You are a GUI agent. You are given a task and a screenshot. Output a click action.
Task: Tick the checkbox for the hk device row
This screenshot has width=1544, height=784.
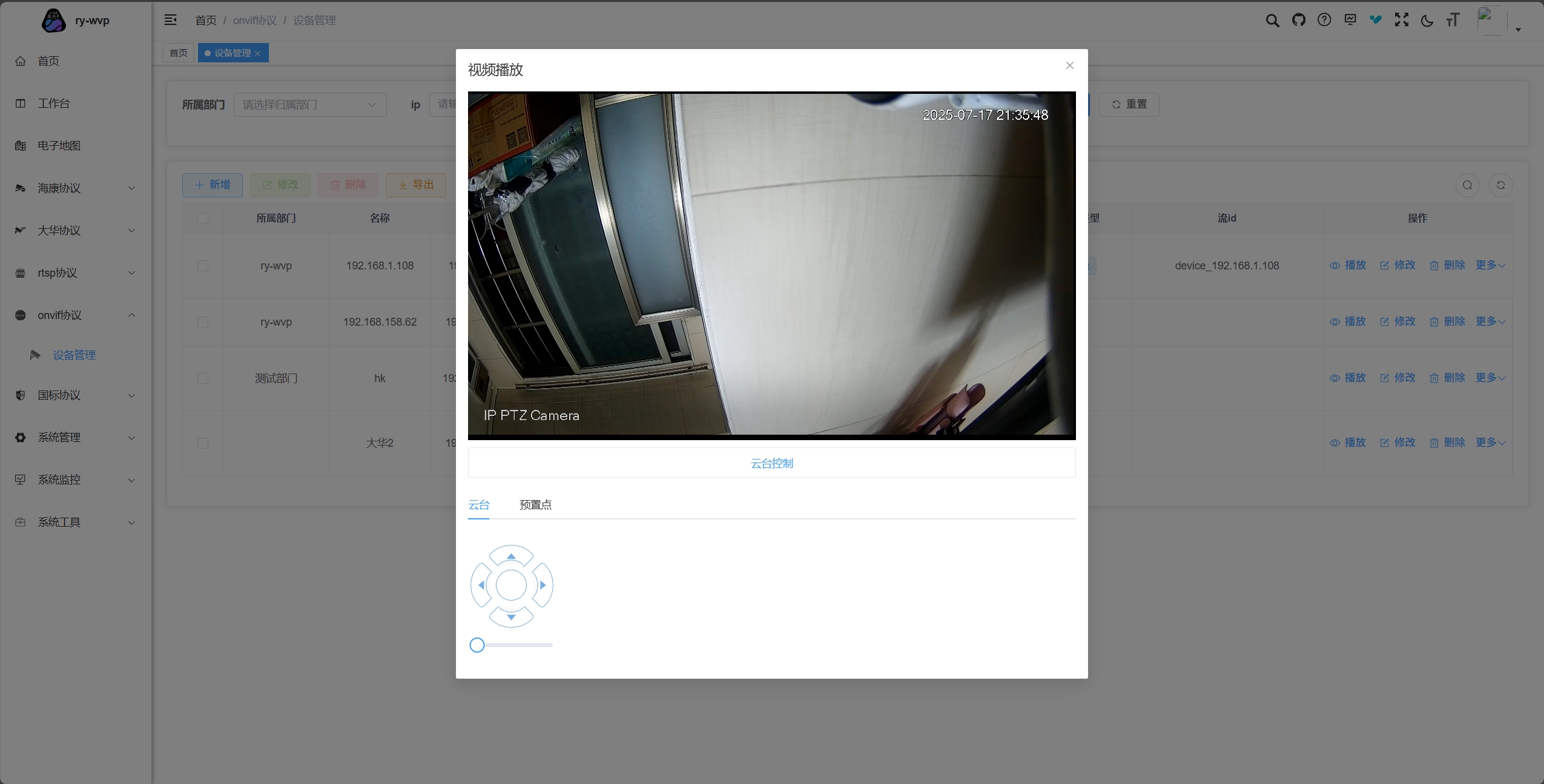[x=203, y=378]
